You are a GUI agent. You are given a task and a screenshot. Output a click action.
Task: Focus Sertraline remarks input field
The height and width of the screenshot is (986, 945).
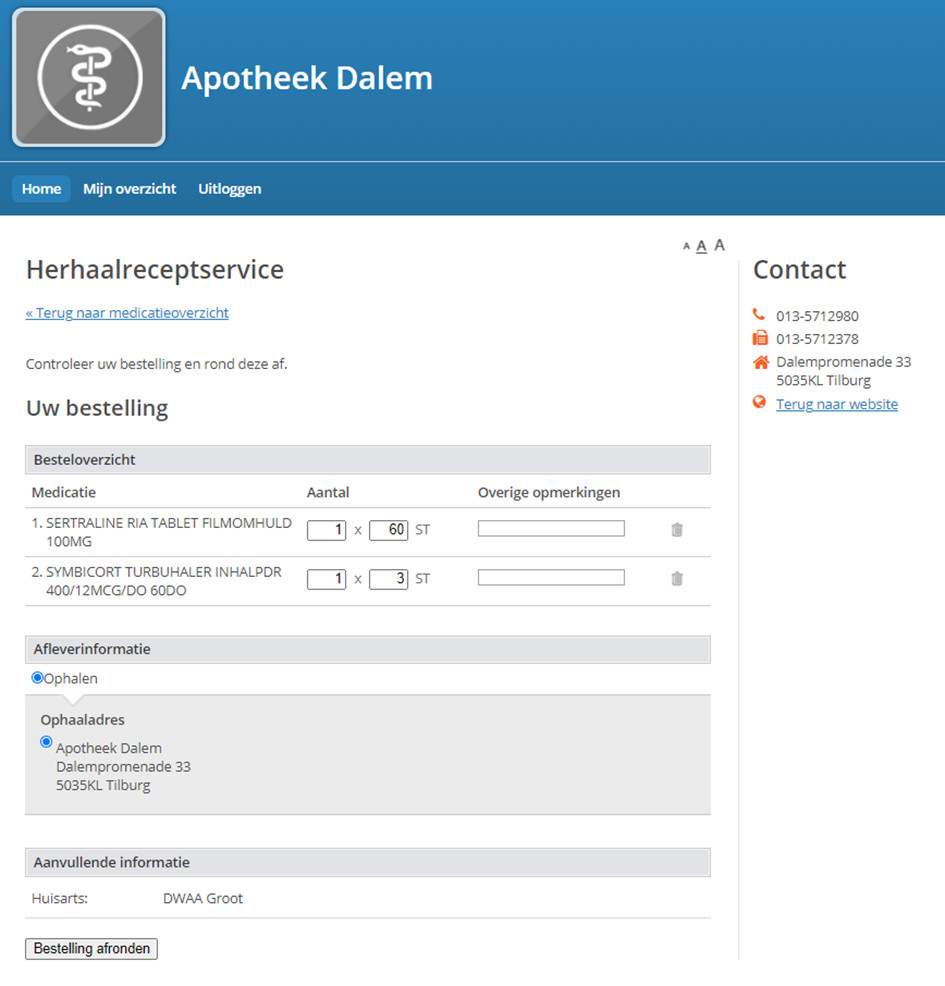tap(551, 528)
